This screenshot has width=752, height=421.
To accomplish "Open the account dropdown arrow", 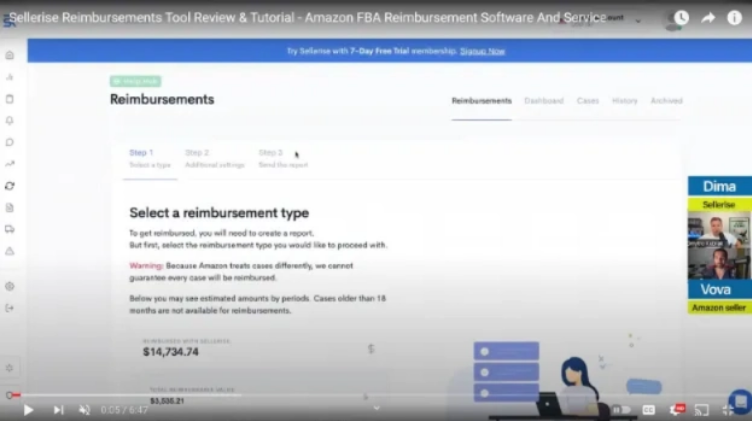I will [x=638, y=21].
